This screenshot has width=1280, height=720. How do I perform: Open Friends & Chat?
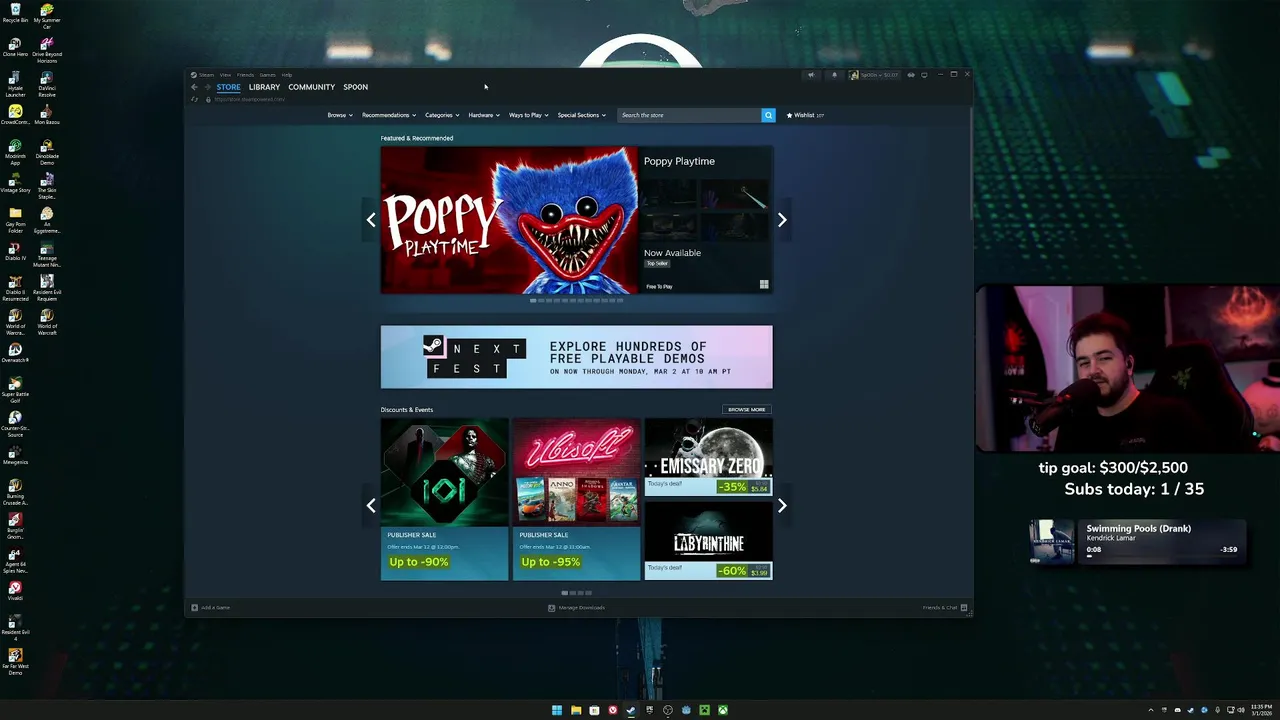944,607
